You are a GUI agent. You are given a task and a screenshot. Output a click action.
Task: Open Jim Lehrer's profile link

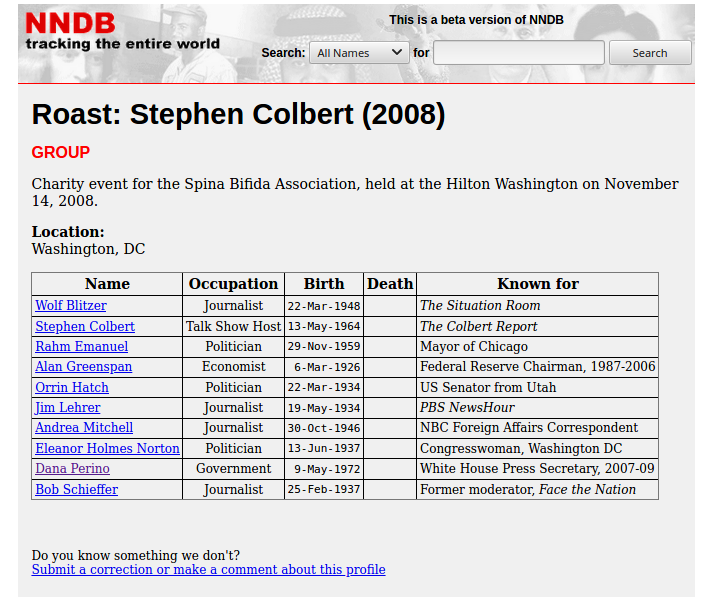[68, 407]
